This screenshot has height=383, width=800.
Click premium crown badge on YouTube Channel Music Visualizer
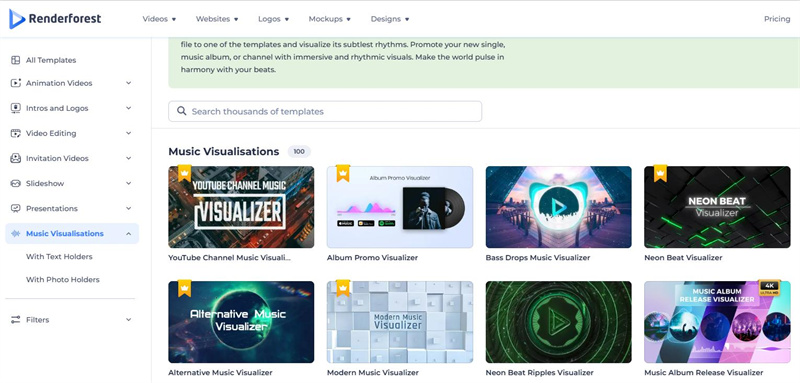pyautogui.click(x=184, y=173)
